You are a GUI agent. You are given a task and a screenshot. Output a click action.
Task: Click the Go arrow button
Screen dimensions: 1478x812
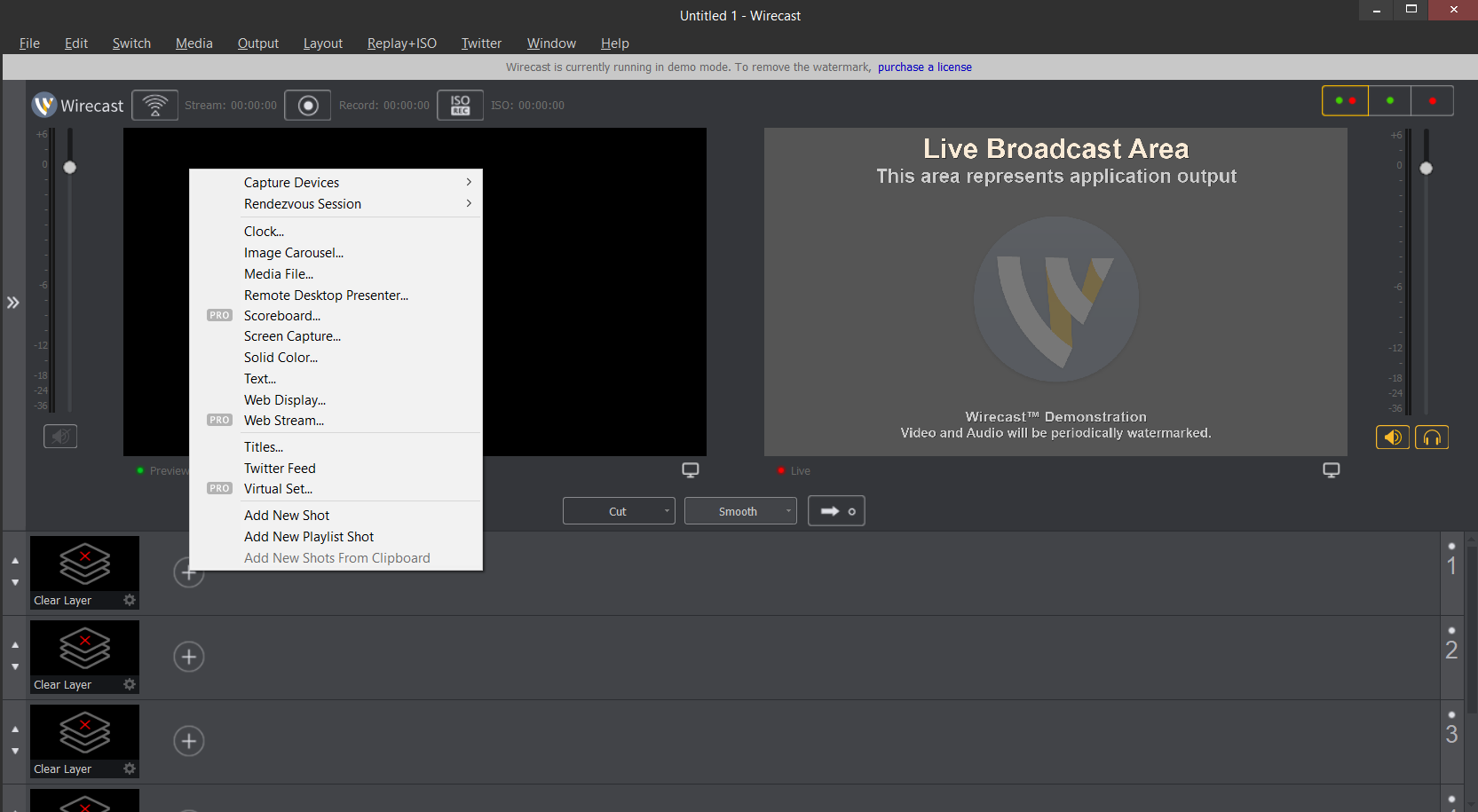[836, 511]
